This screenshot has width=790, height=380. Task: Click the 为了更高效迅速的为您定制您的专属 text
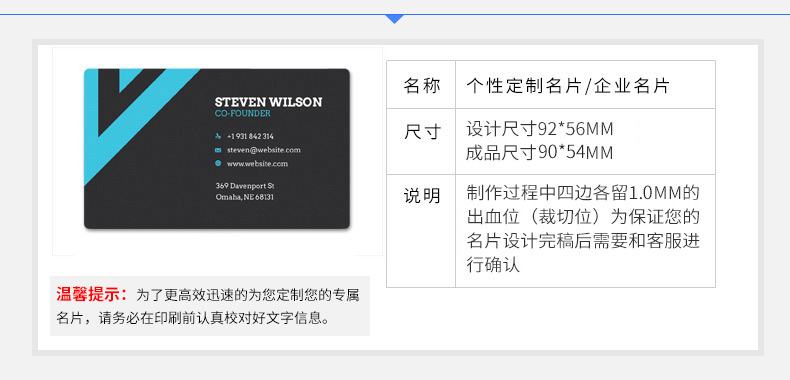(x=248, y=295)
